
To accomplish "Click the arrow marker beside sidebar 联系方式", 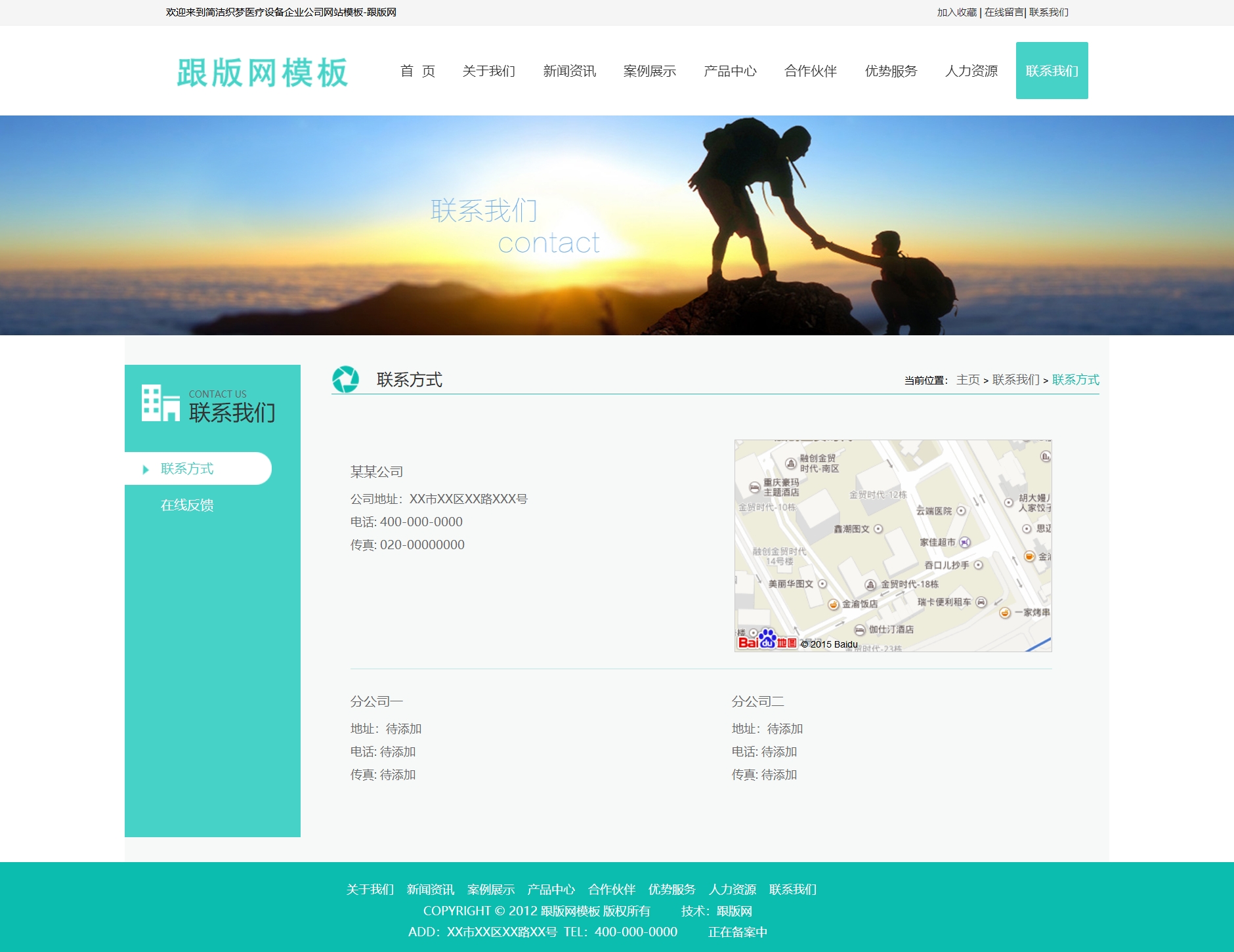I will coord(145,468).
